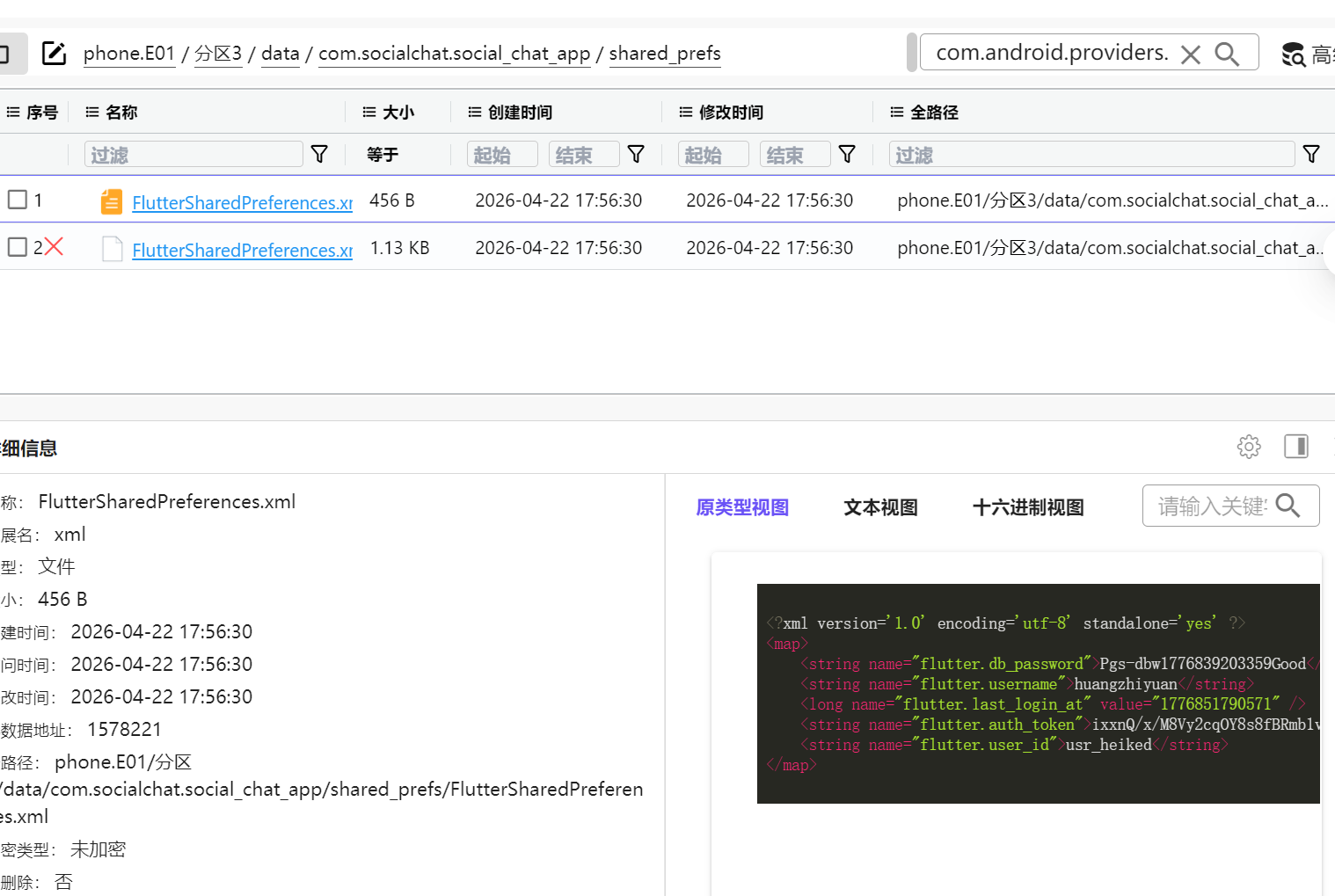The width and height of the screenshot is (1335, 896).
Task: Click the modified time 结束 input
Action: 795,155
